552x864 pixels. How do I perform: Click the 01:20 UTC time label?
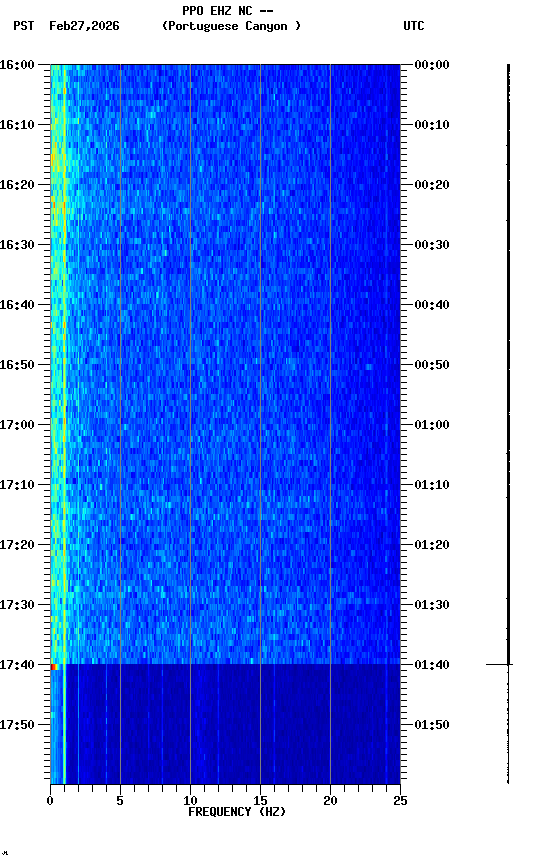[432, 546]
